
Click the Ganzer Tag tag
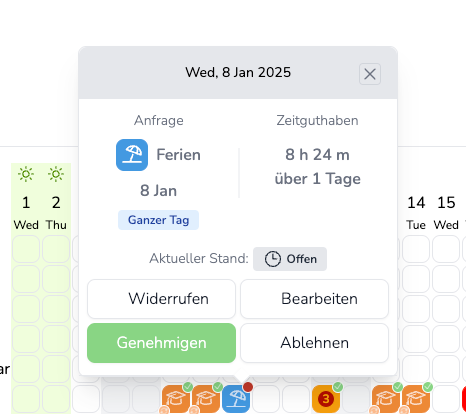pos(158,220)
